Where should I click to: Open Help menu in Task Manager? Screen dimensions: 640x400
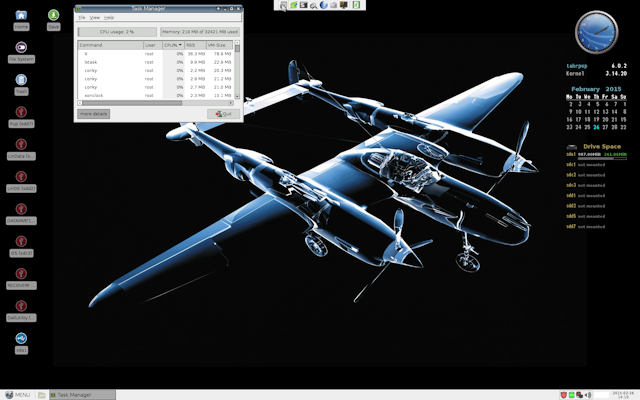coord(109,18)
